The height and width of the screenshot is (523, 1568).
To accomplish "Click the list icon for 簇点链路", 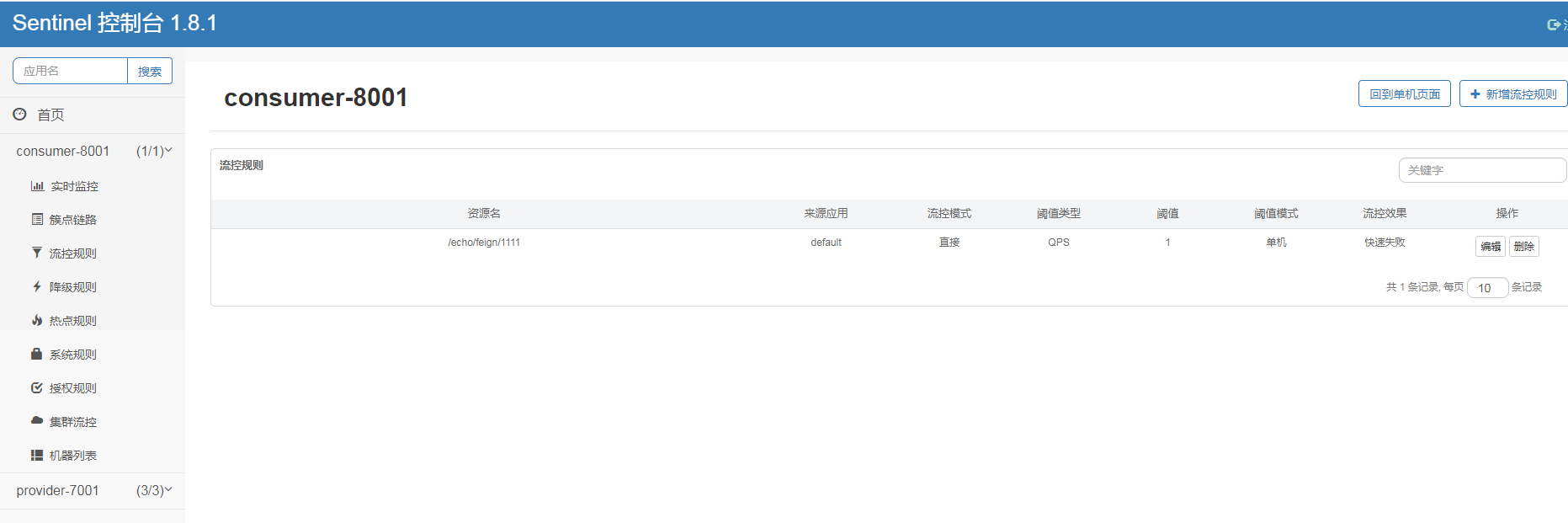I will pyautogui.click(x=37, y=219).
